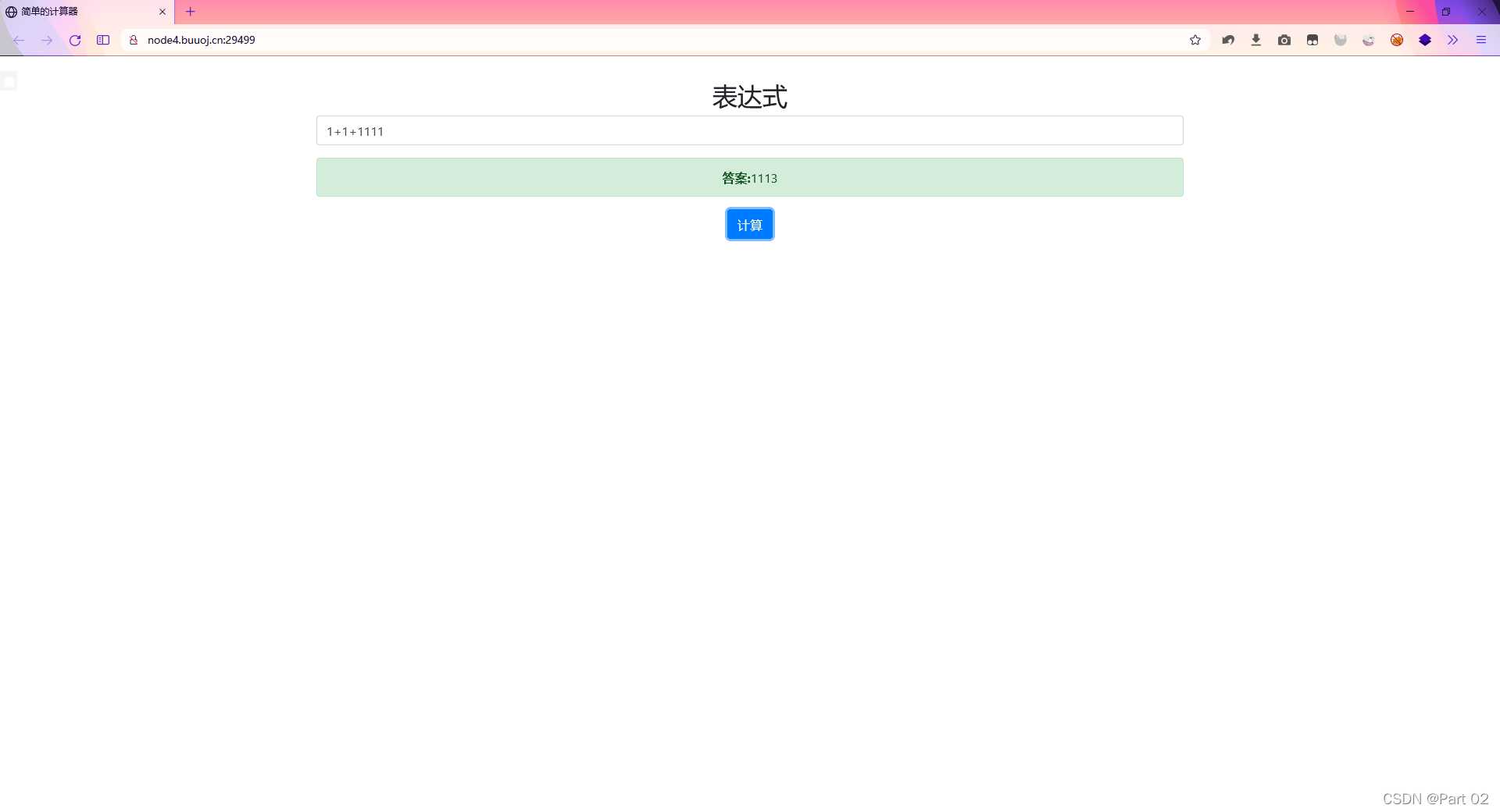
Task: Click the browser back arrow
Action: [19, 40]
